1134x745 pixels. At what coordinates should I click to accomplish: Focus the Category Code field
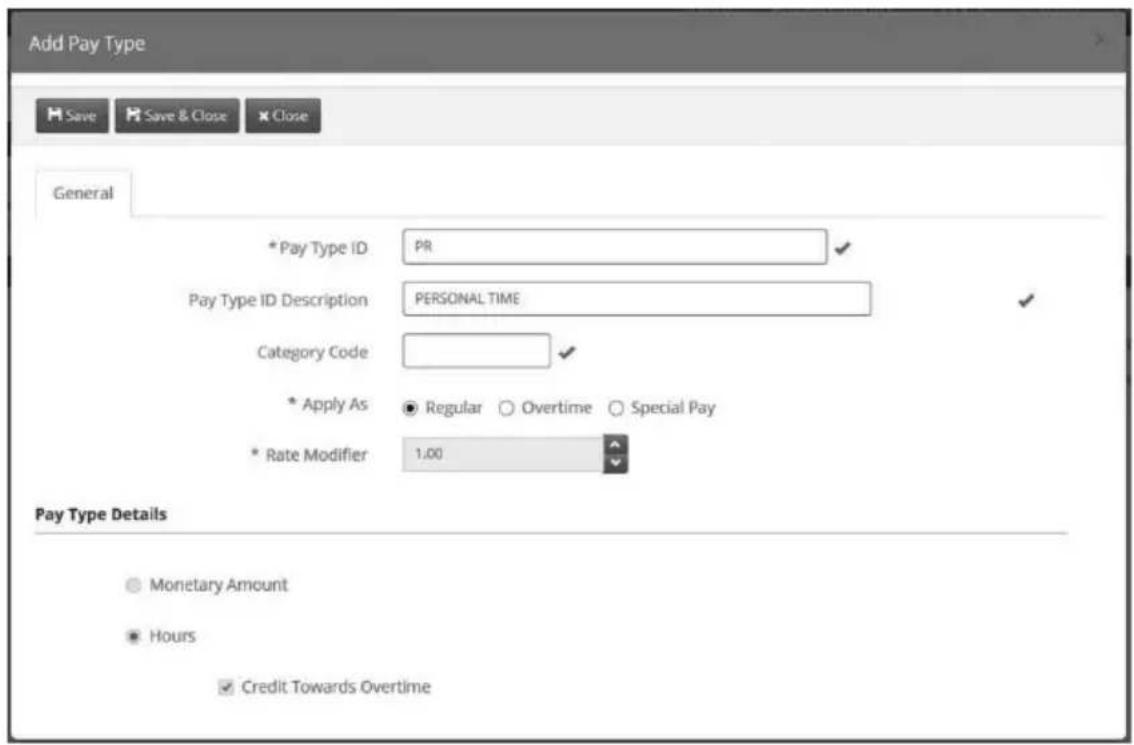click(x=476, y=351)
